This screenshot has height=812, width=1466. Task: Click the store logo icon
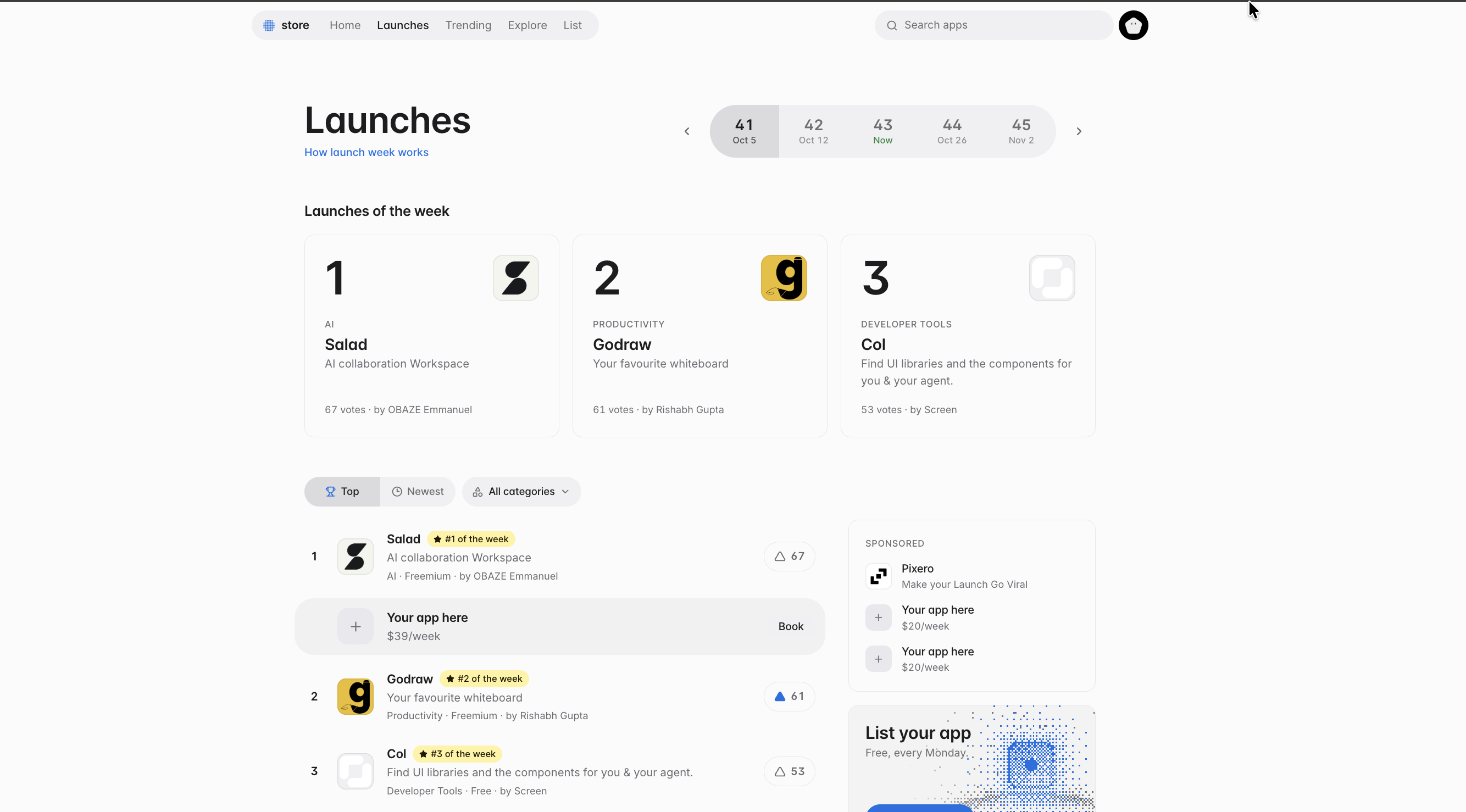269,25
